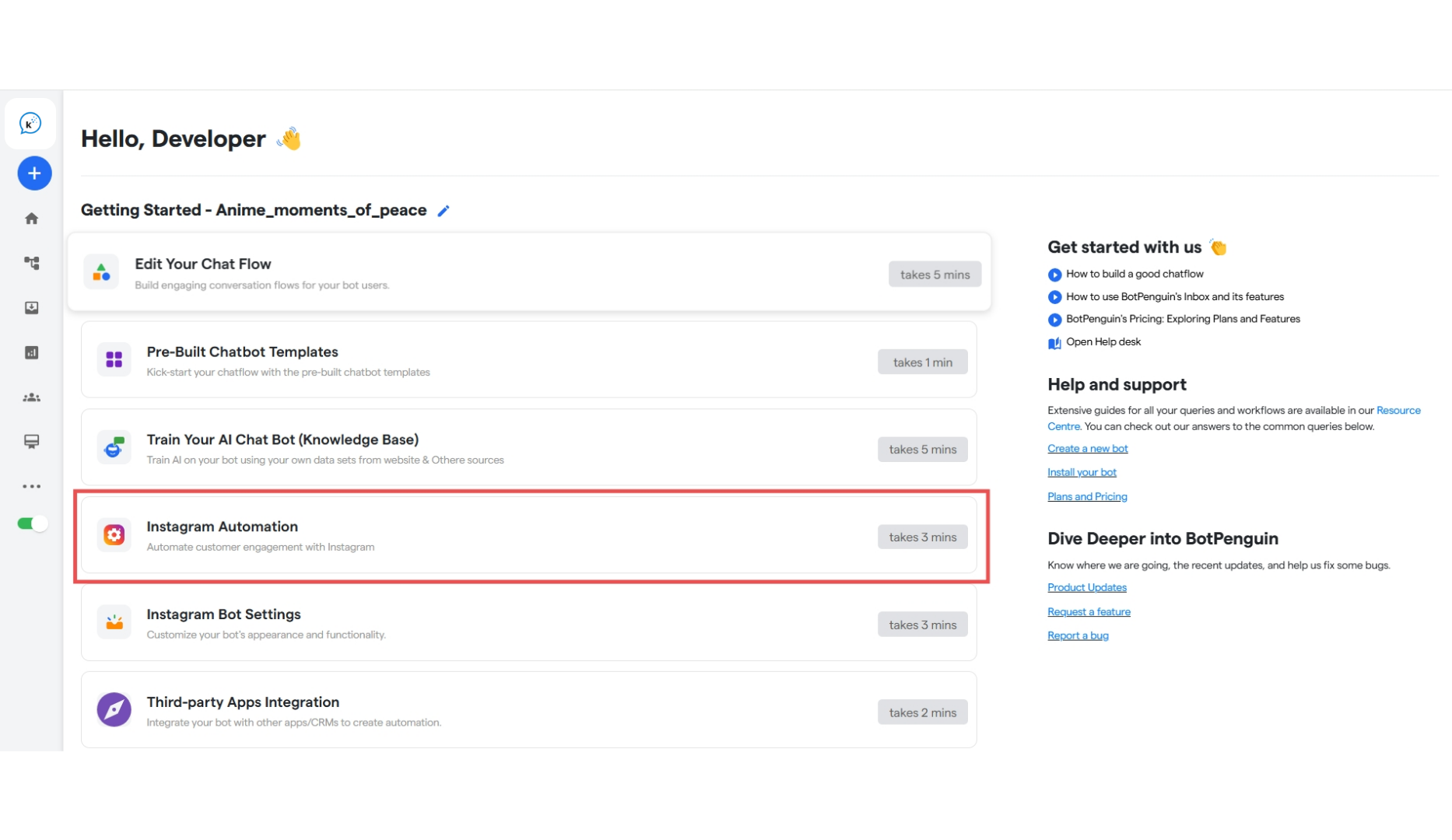The height and width of the screenshot is (840, 1452).
Task: Play the BotPenguin's Pricing video icon
Action: 1054,320
